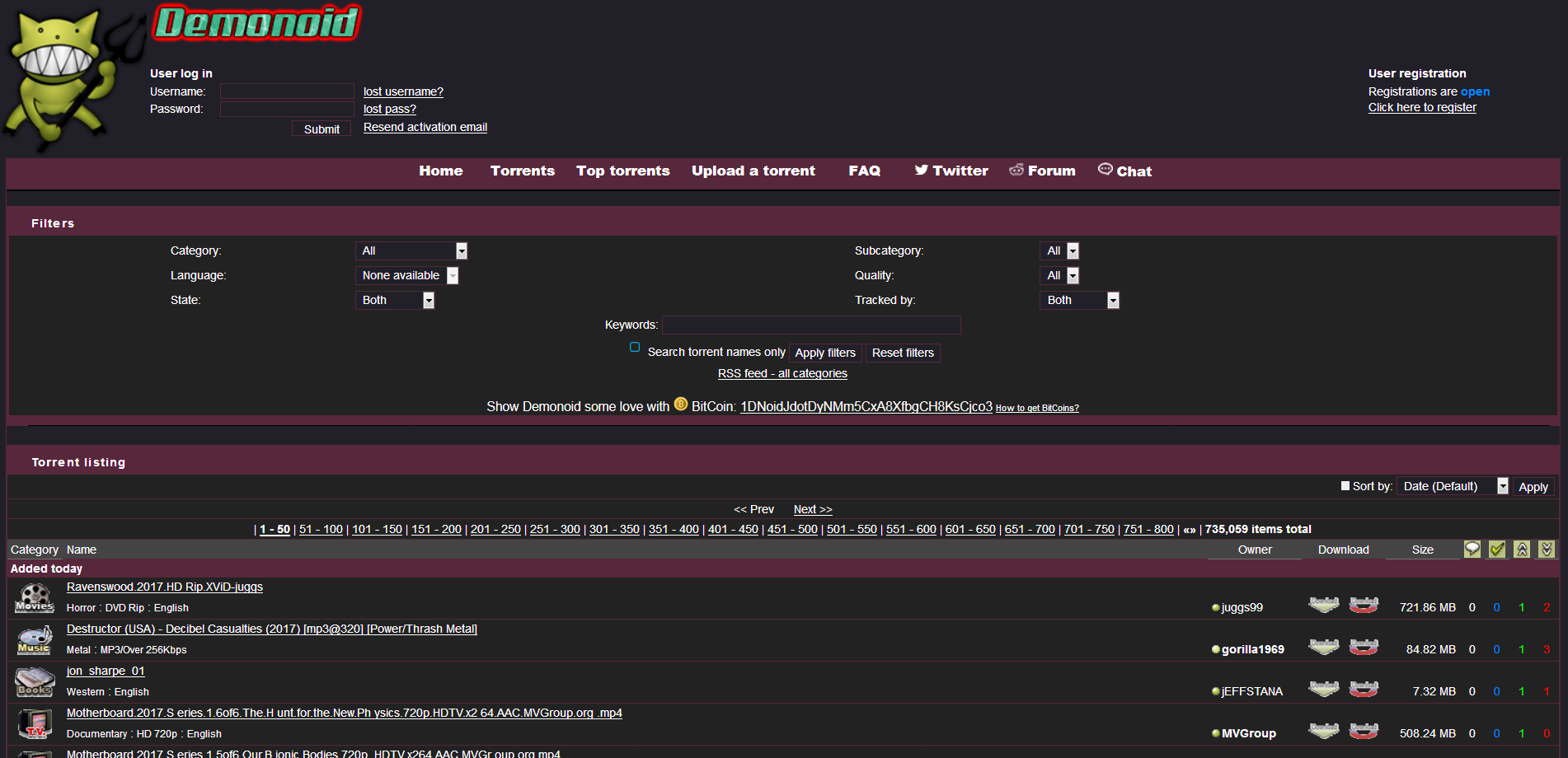Navigate to Top torrents menu item

(622, 171)
